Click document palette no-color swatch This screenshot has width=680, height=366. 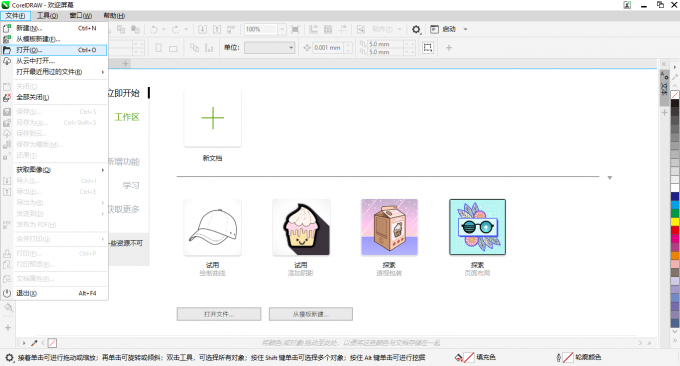tap(52, 343)
